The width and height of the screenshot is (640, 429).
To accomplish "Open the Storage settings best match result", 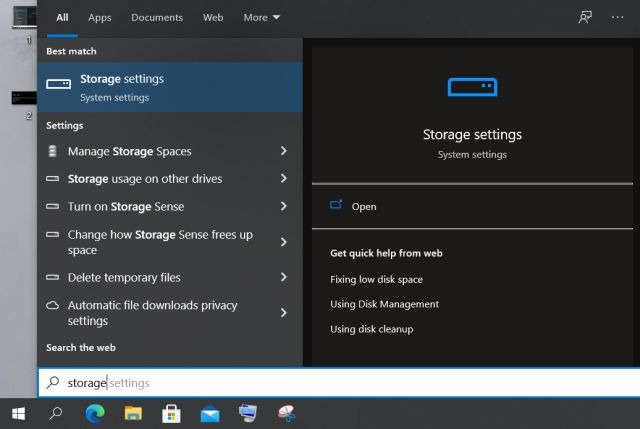I will click(x=170, y=87).
